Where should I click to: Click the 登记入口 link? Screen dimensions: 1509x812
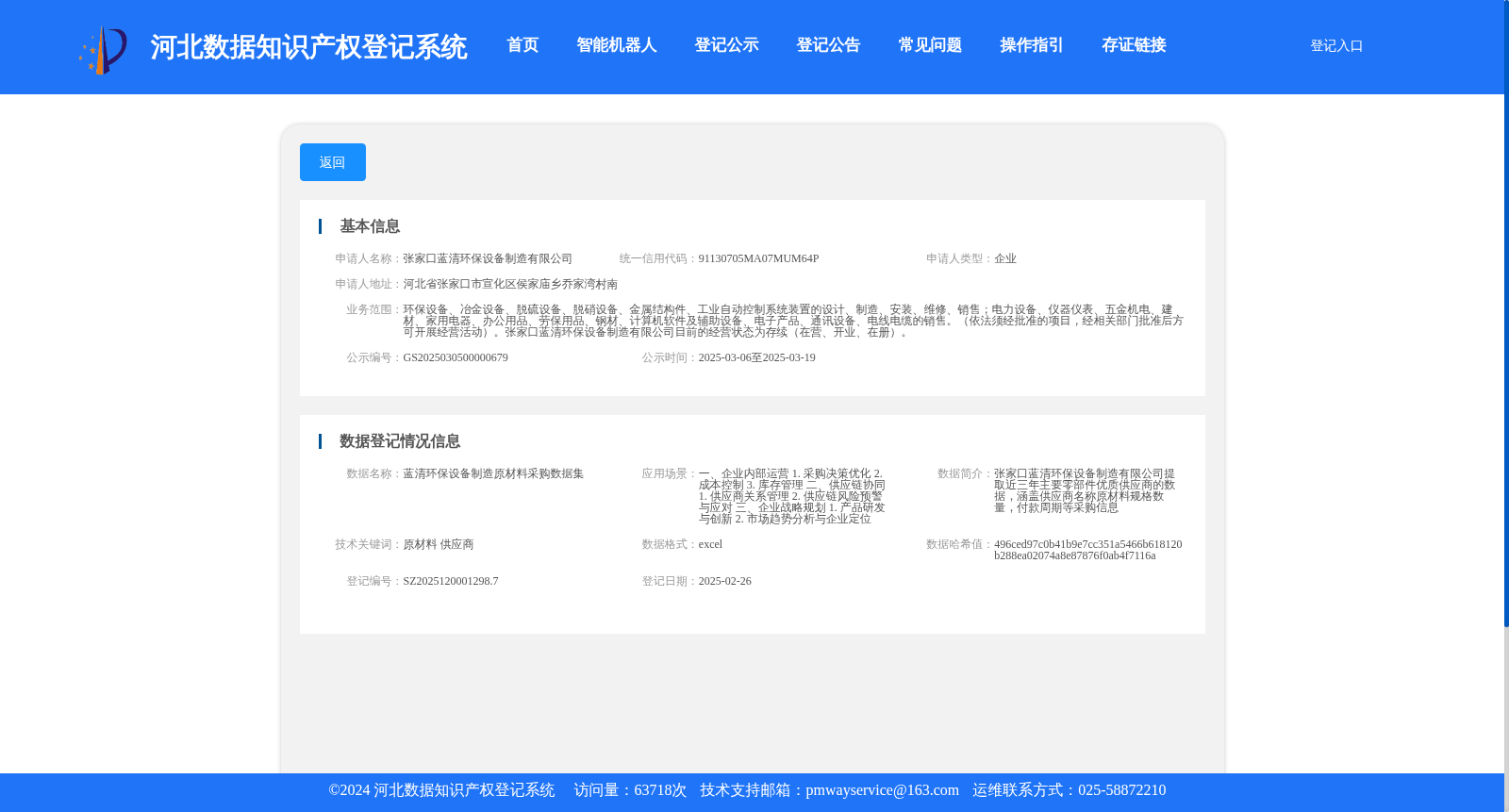(x=1336, y=45)
